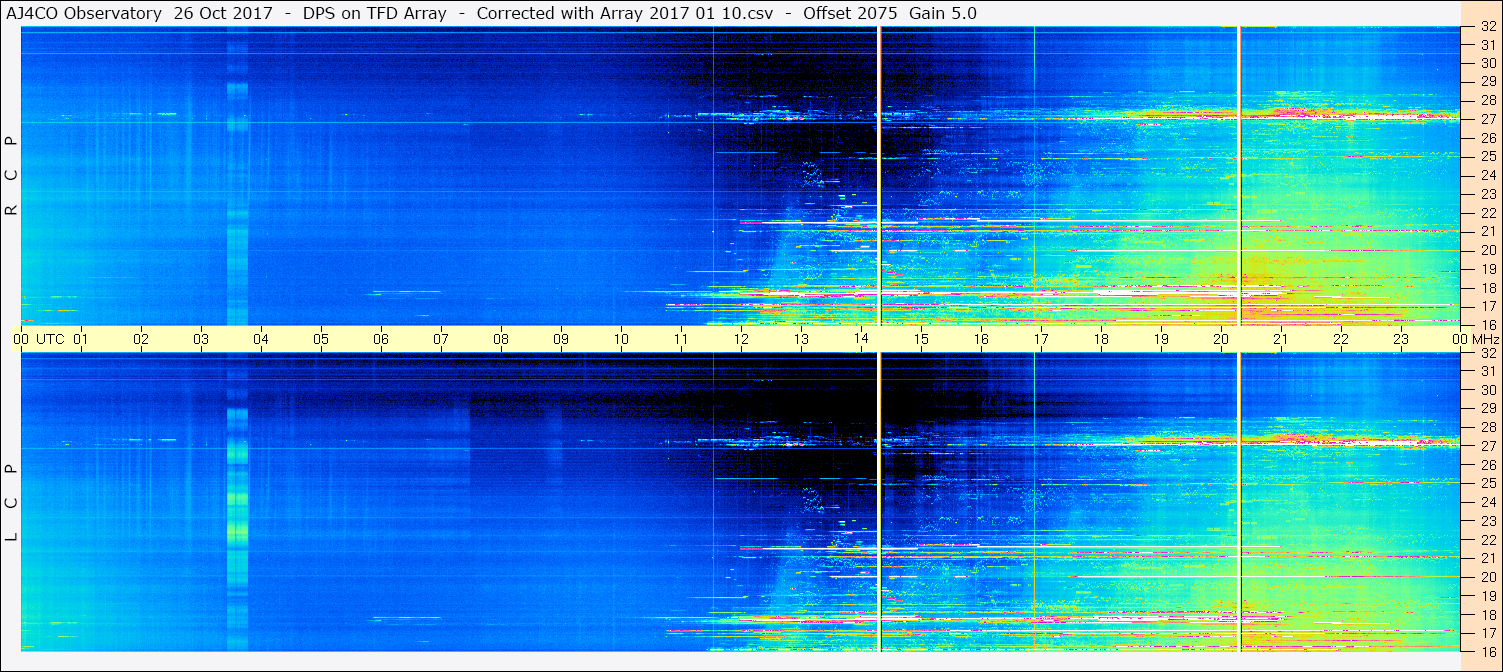Click the 18 MHz tick of LCP panel

point(1487,614)
